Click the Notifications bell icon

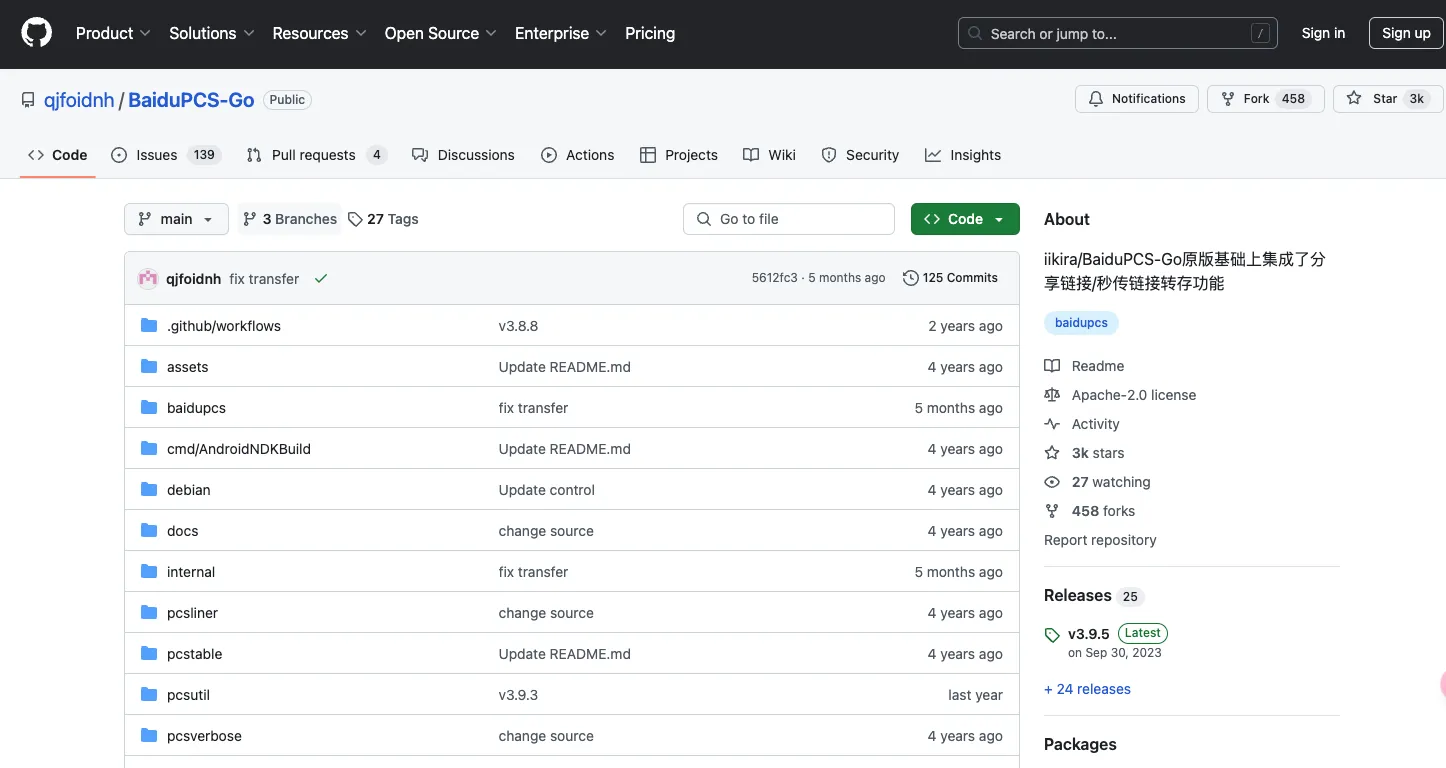(1096, 99)
